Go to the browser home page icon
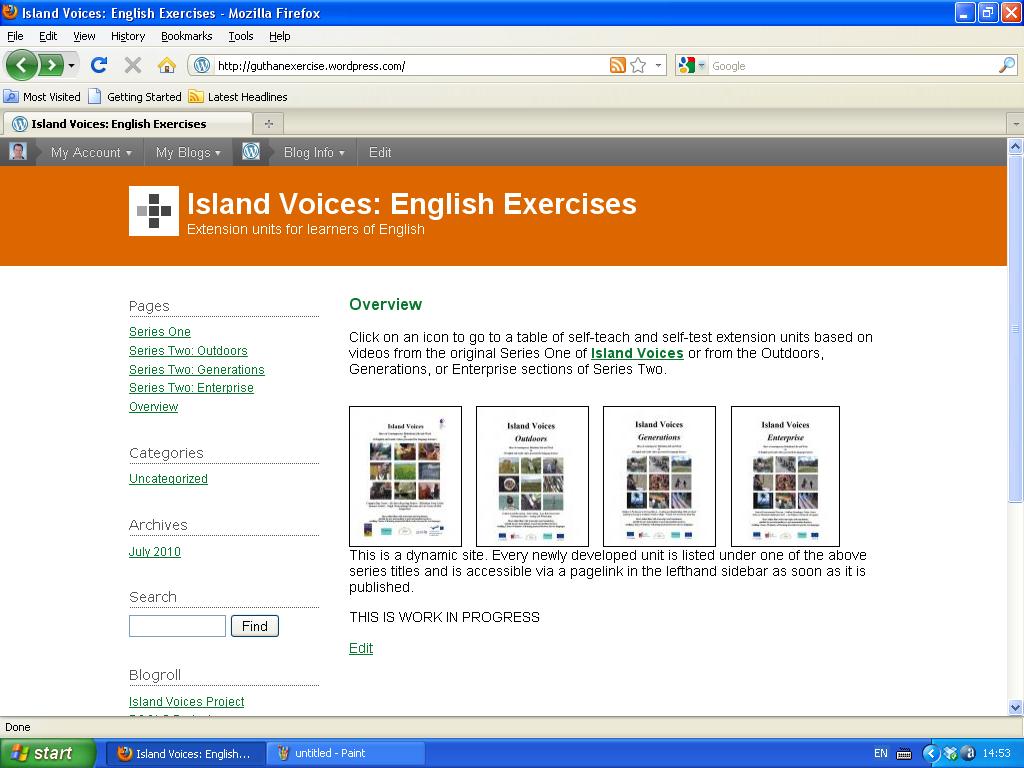1024x768 pixels. click(167, 66)
